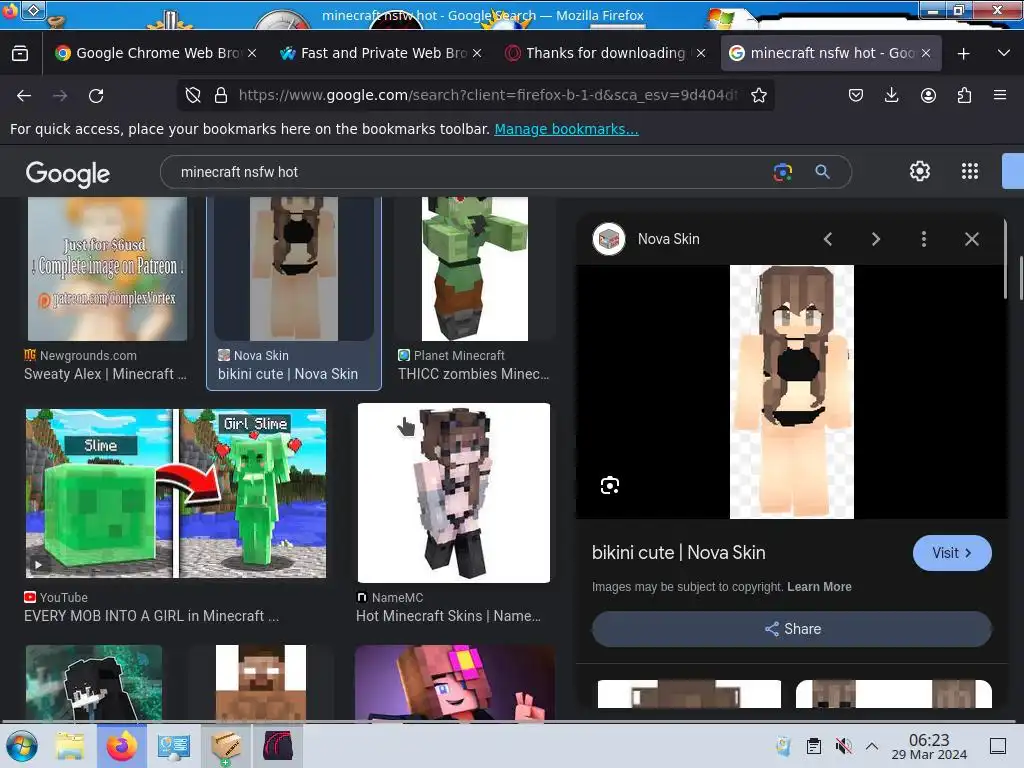
Task: Switch to Fast and Private Web Browser tab
Action: pos(372,53)
